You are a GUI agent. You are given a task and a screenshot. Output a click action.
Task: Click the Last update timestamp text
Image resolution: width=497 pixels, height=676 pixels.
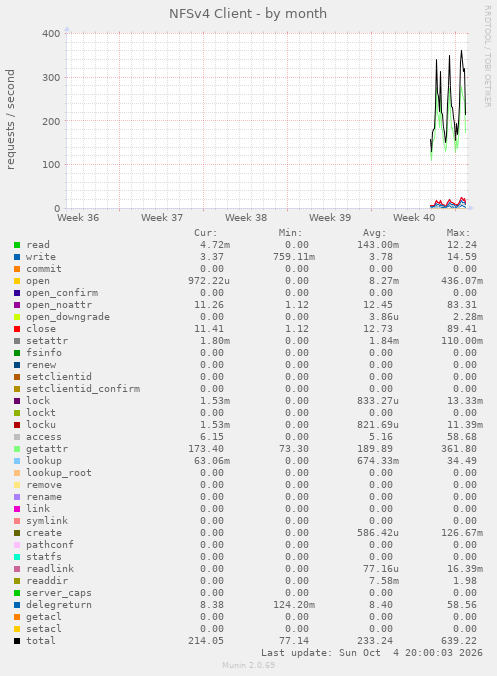[x=372, y=653]
